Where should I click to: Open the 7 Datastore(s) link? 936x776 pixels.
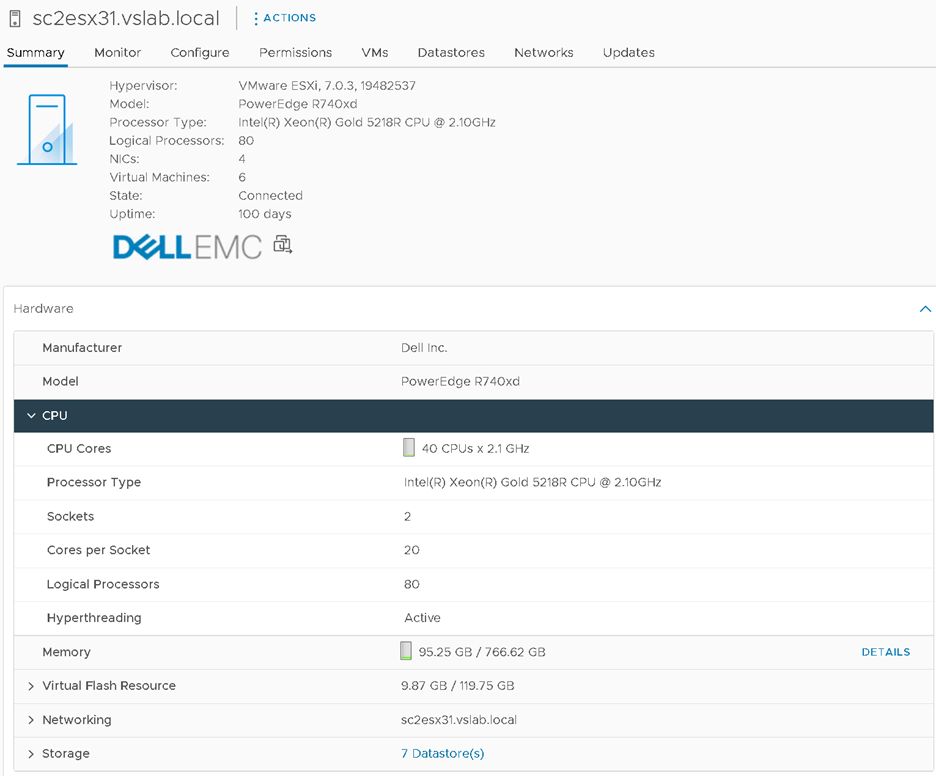click(442, 754)
